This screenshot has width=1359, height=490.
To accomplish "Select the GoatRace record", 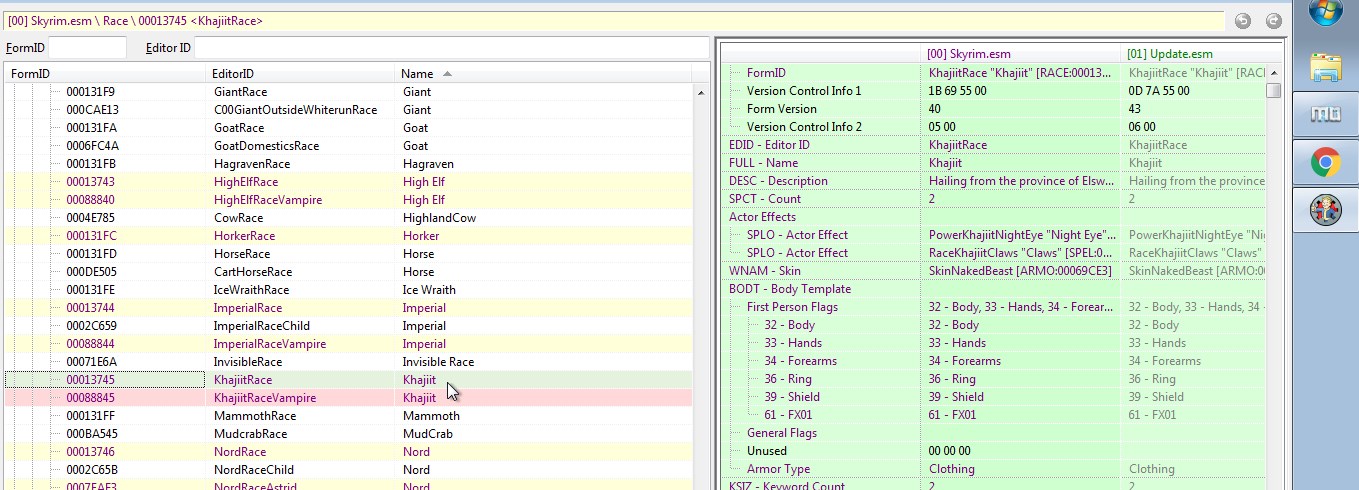I will pyautogui.click(x=348, y=128).
